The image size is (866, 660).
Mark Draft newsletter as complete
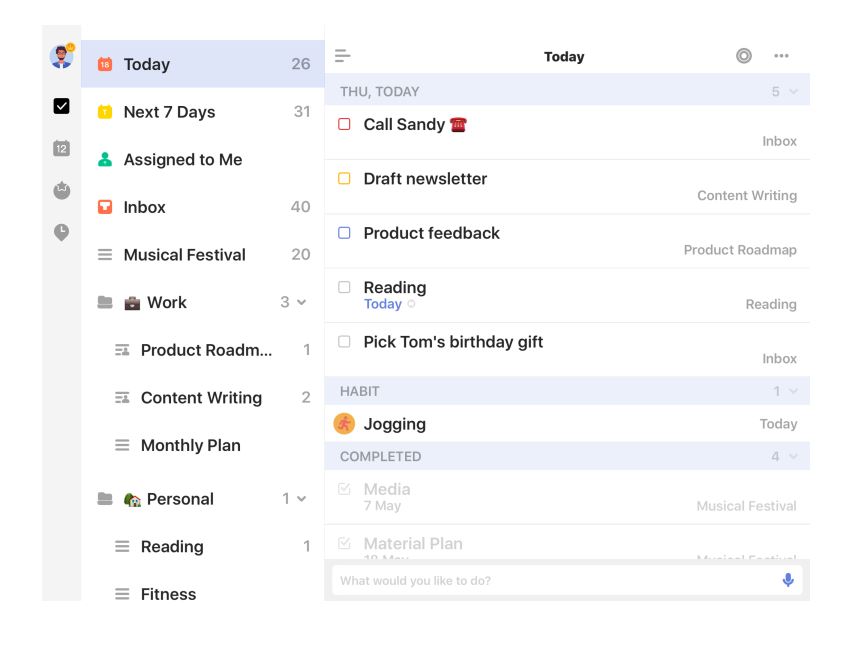point(344,178)
